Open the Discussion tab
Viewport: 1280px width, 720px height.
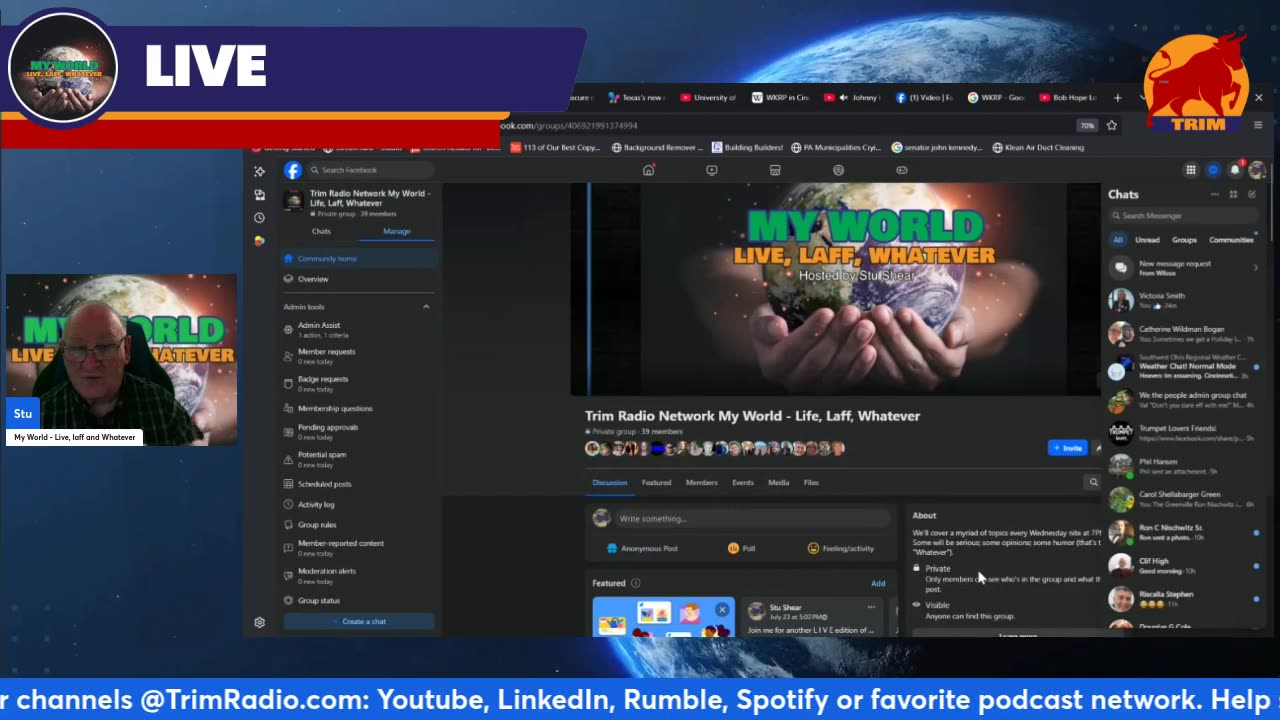(610, 482)
